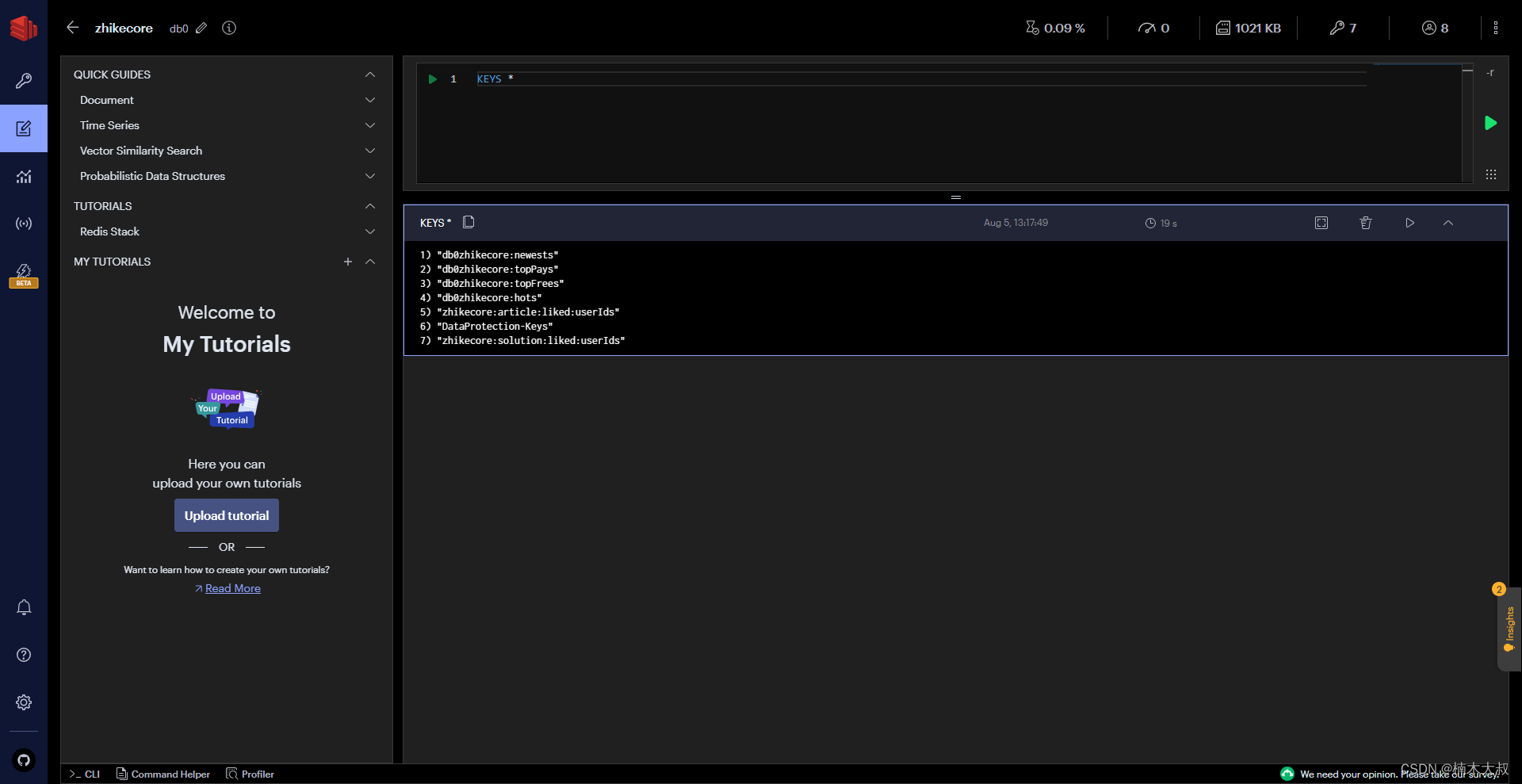Open the GitHub repository icon

[24, 761]
